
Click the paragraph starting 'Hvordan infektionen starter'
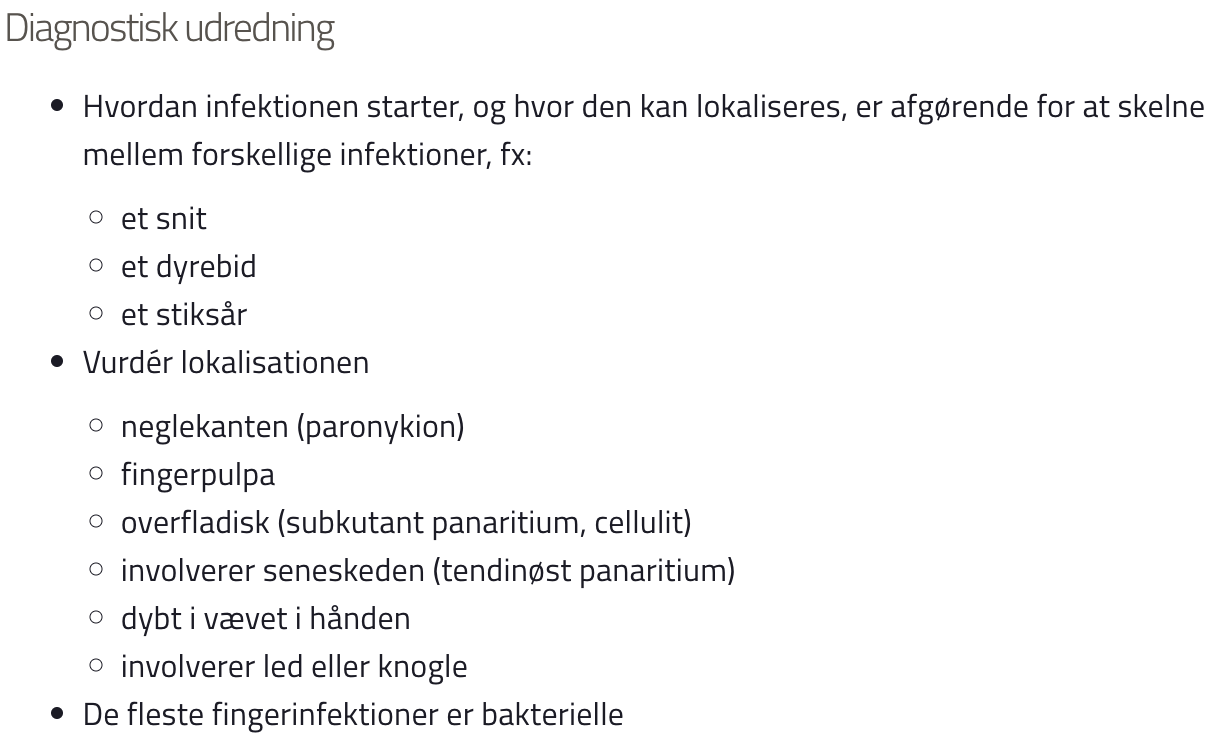point(643,131)
